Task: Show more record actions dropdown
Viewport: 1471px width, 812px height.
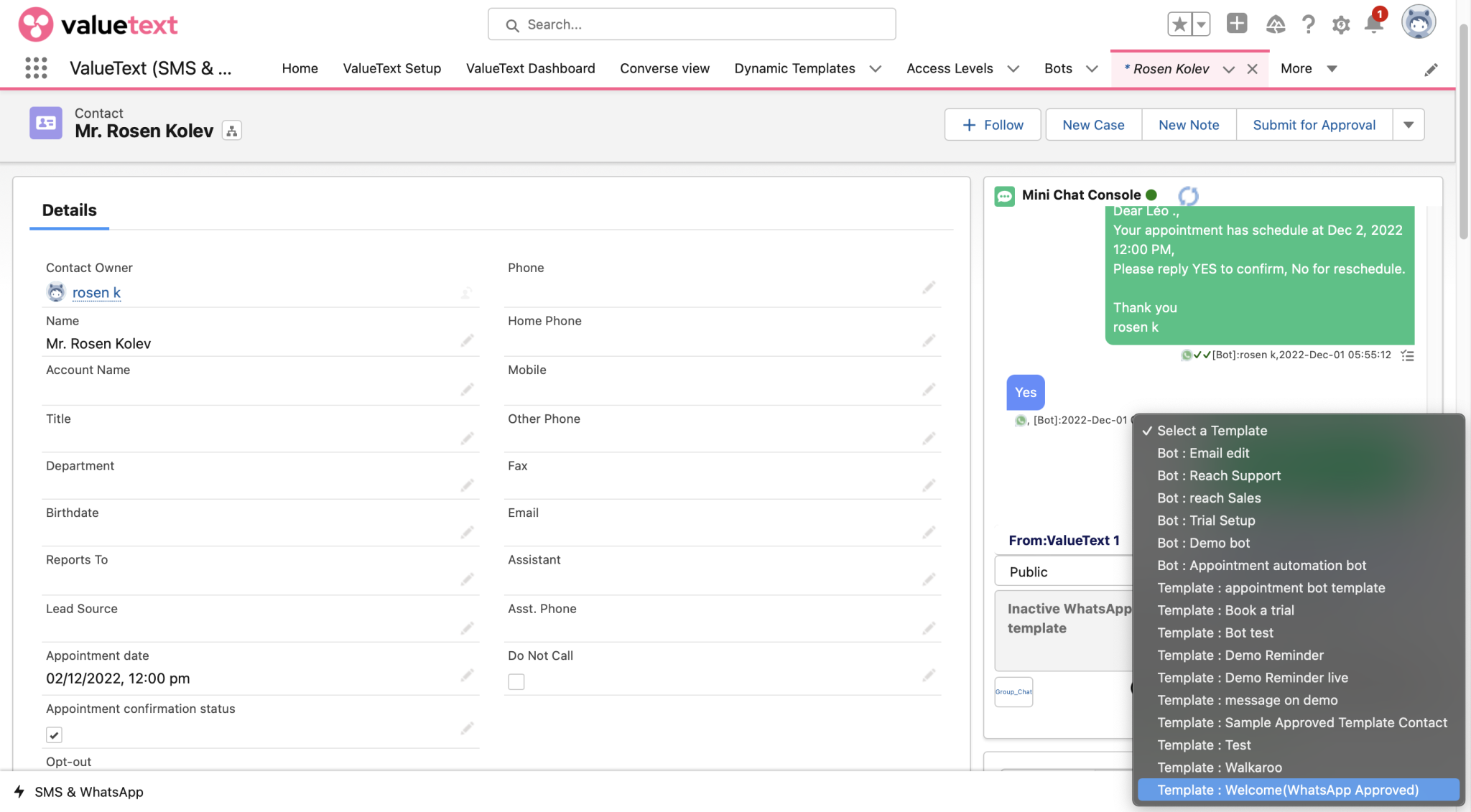Action: (x=1409, y=125)
